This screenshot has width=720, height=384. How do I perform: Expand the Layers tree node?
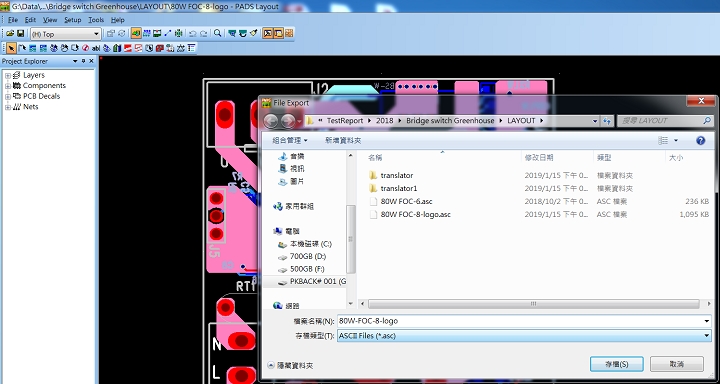click(7, 75)
